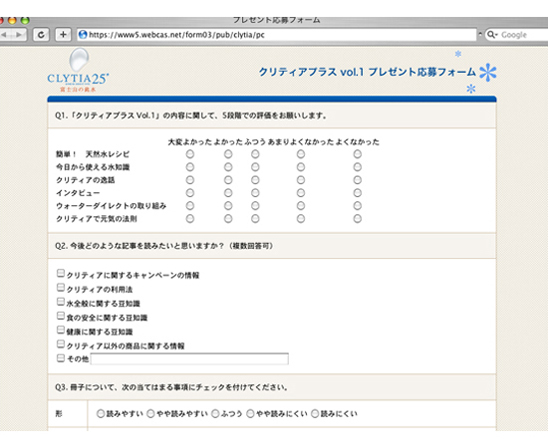Select 読みやすい radio in 形 row
Screen dimensions: 548x448
101,414
